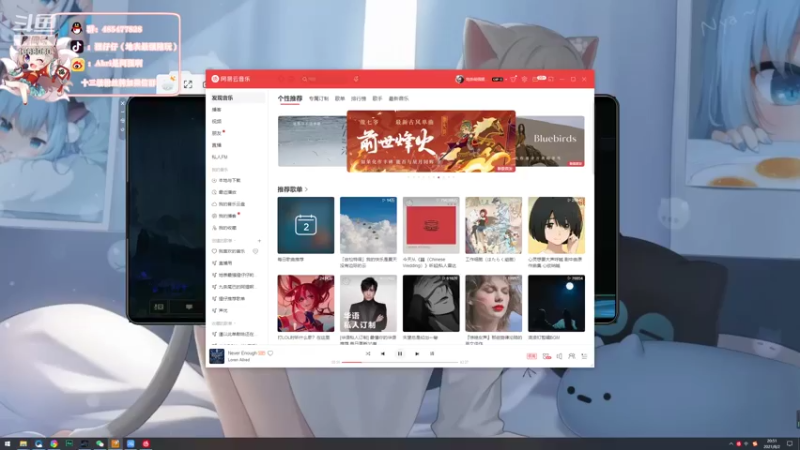Viewport: 800px width, 450px height.
Task: Click plus to create new playlist
Action: [x=259, y=240]
